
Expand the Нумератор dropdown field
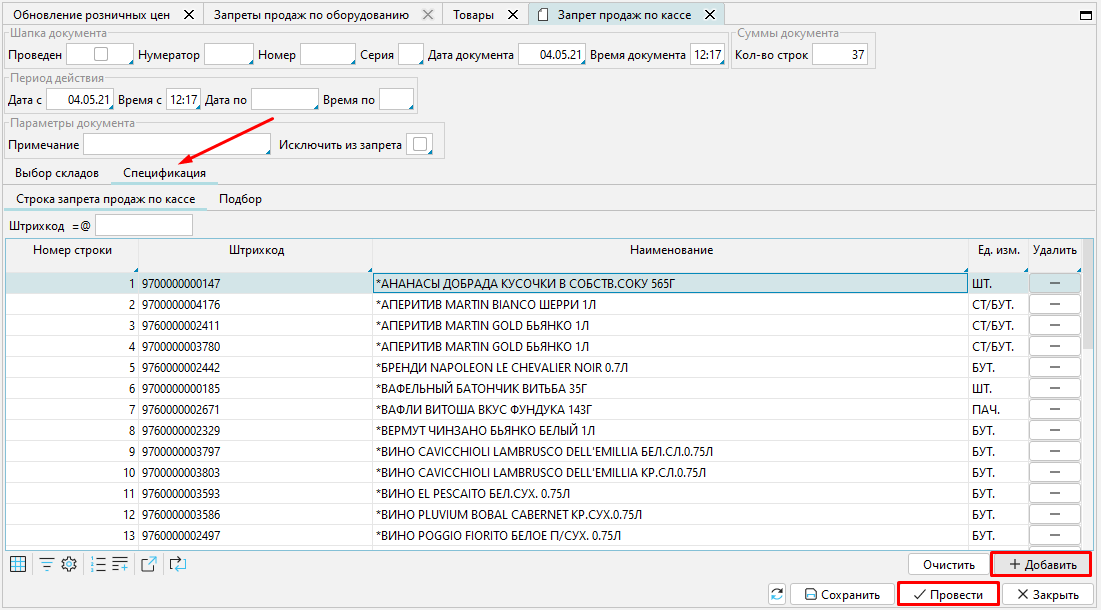pos(228,54)
